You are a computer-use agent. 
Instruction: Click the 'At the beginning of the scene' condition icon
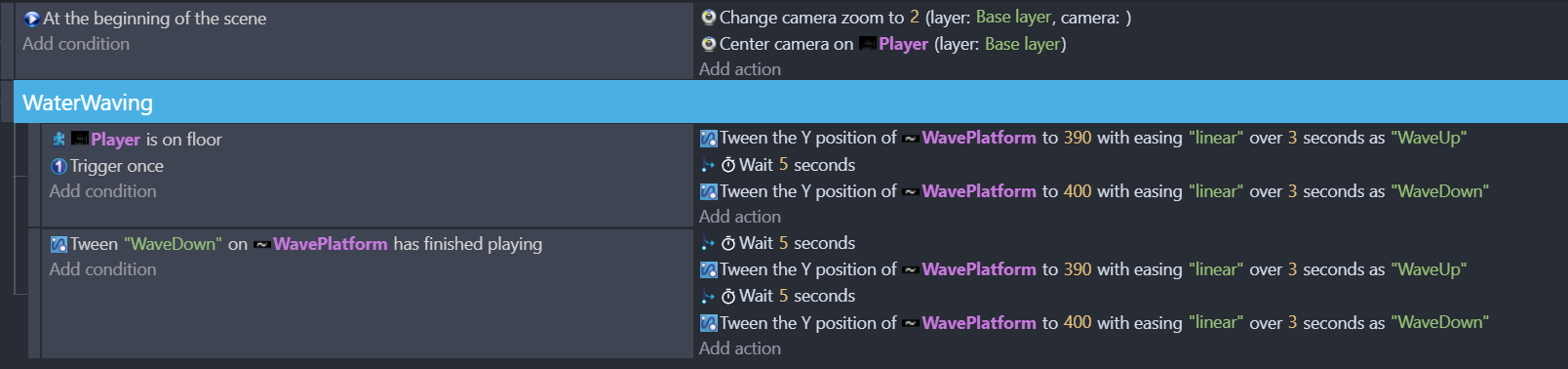(31, 19)
